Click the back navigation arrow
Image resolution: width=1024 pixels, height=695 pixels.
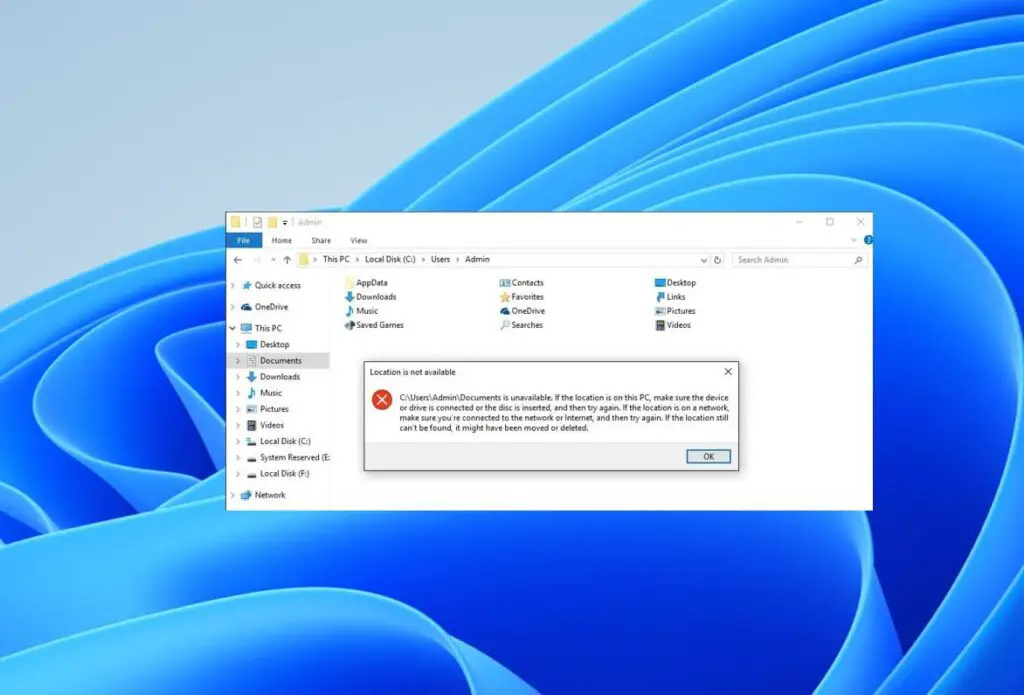click(x=237, y=259)
